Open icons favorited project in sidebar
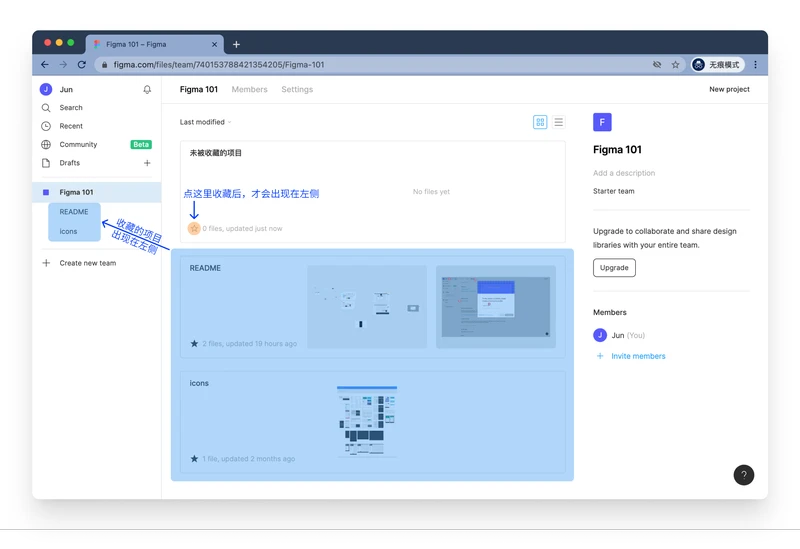The image size is (800, 549). (68, 231)
